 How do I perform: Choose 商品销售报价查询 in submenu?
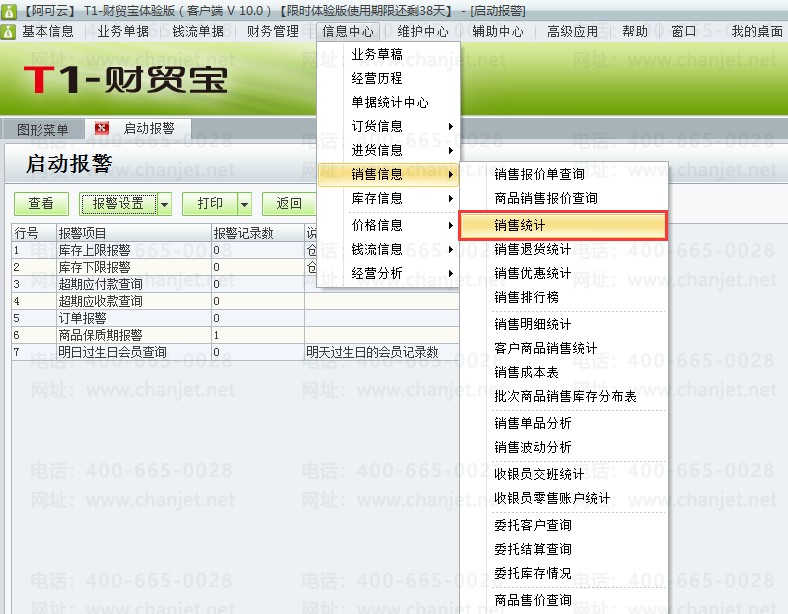tap(563, 198)
